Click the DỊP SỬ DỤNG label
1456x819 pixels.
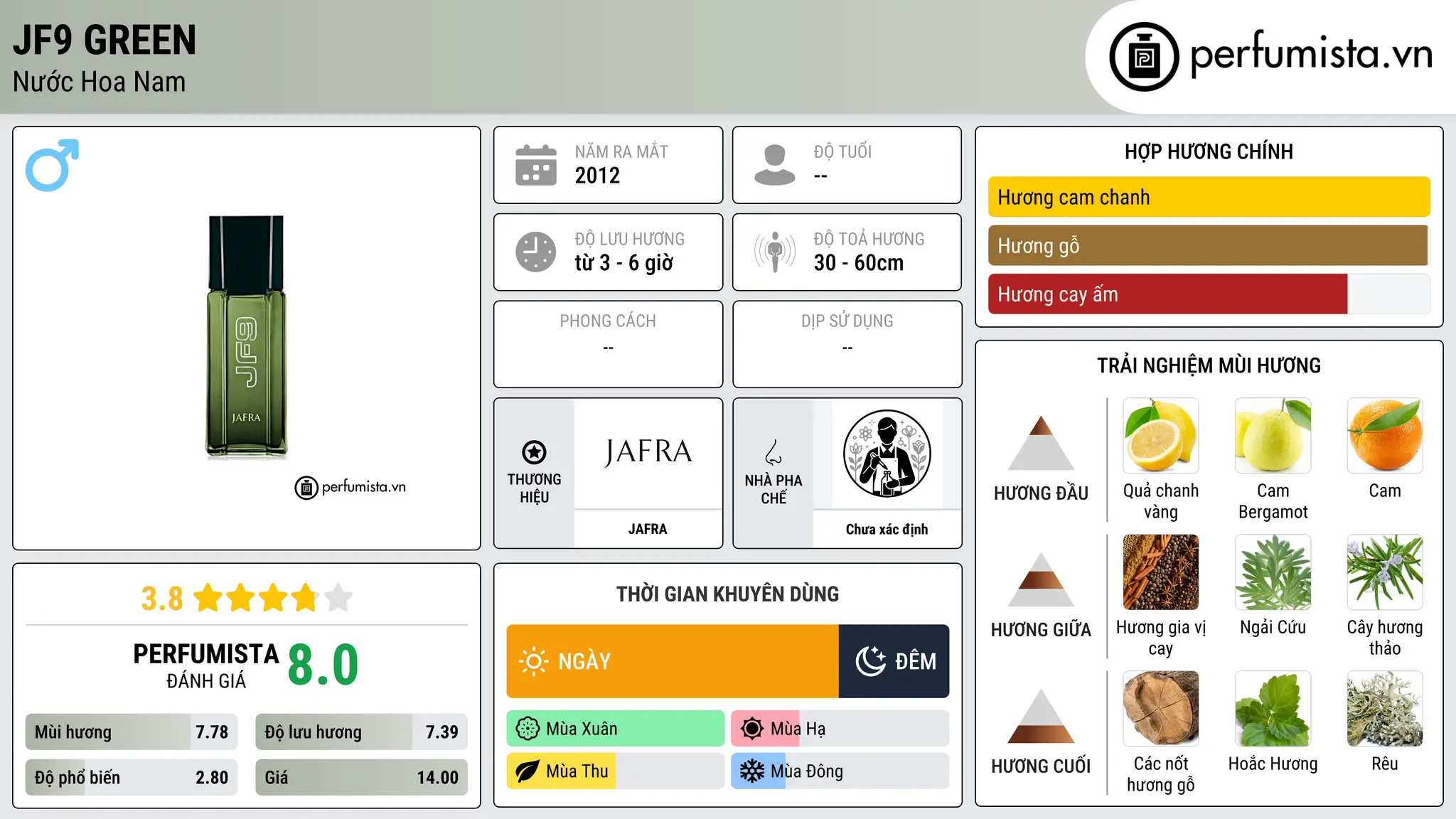click(x=847, y=321)
